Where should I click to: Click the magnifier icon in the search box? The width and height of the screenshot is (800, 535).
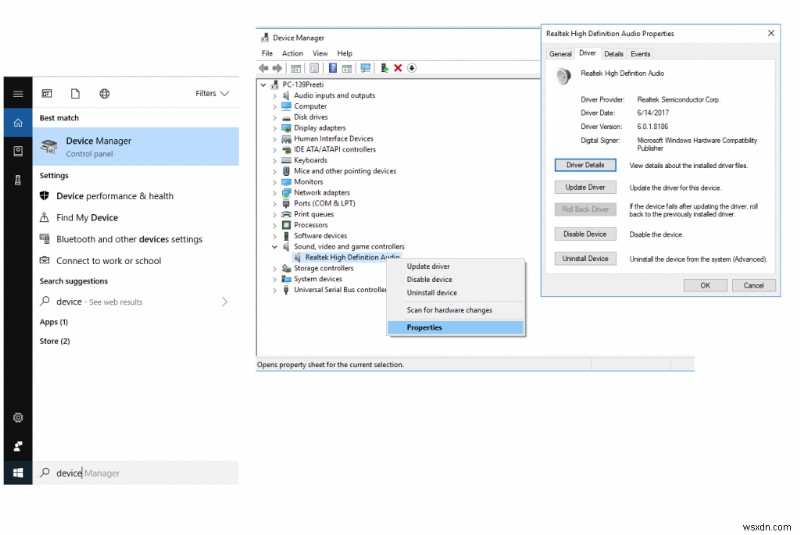pyautogui.click(x=45, y=472)
